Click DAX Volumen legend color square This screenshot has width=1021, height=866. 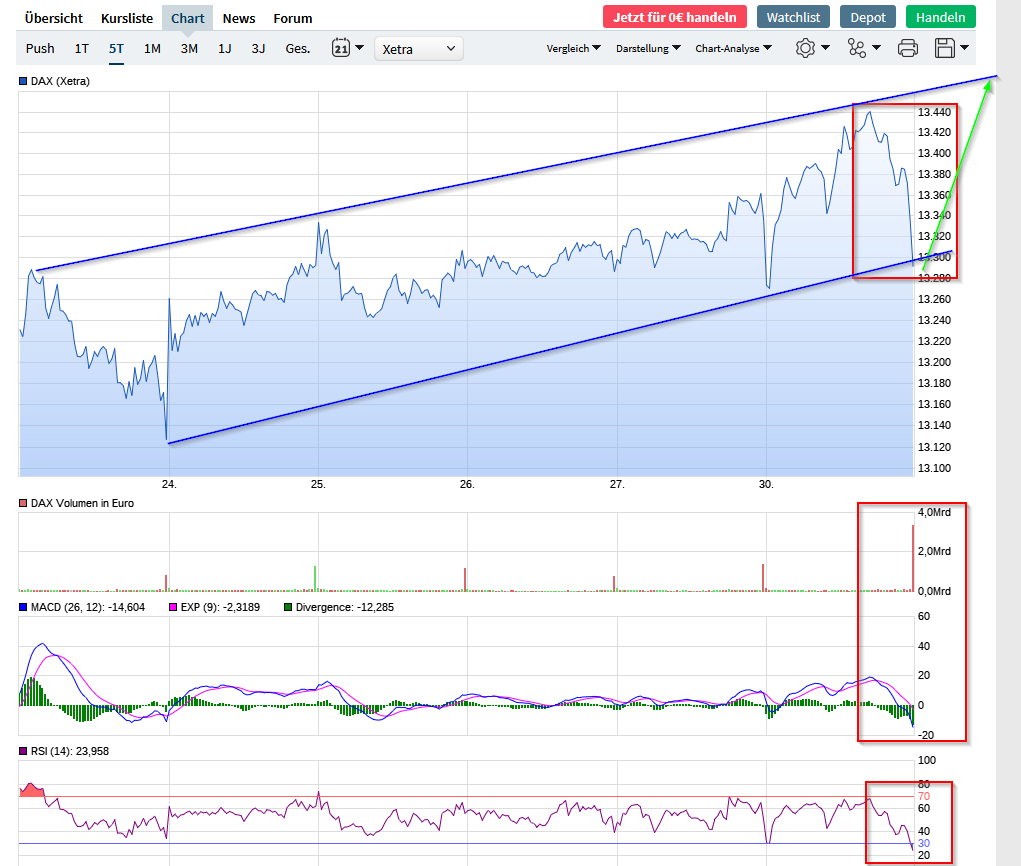click(x=23, y=503)
